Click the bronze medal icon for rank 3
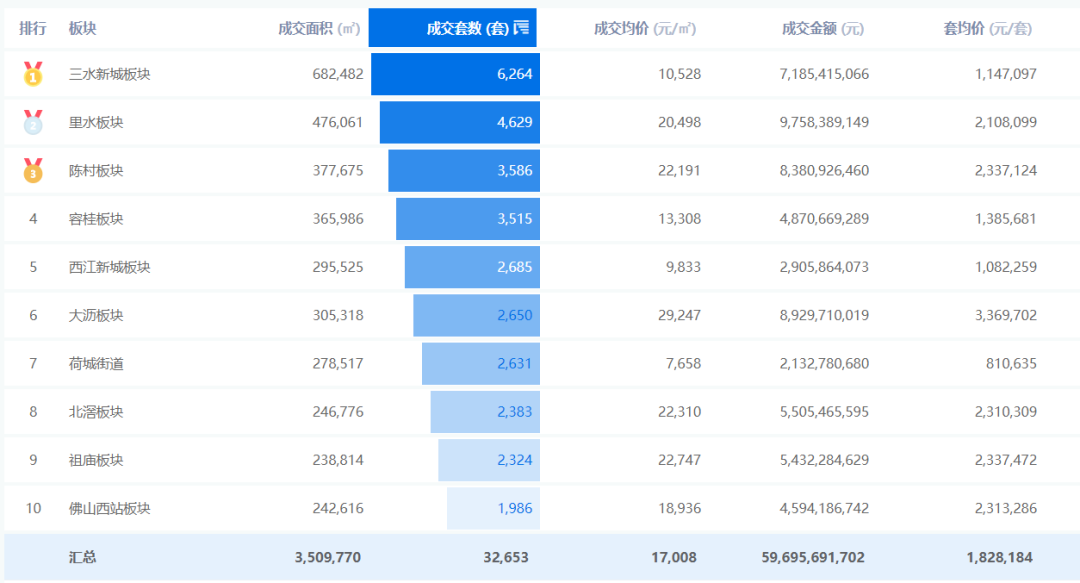Viewport: 1080px width, 583px height. click(x=33, y=170)
